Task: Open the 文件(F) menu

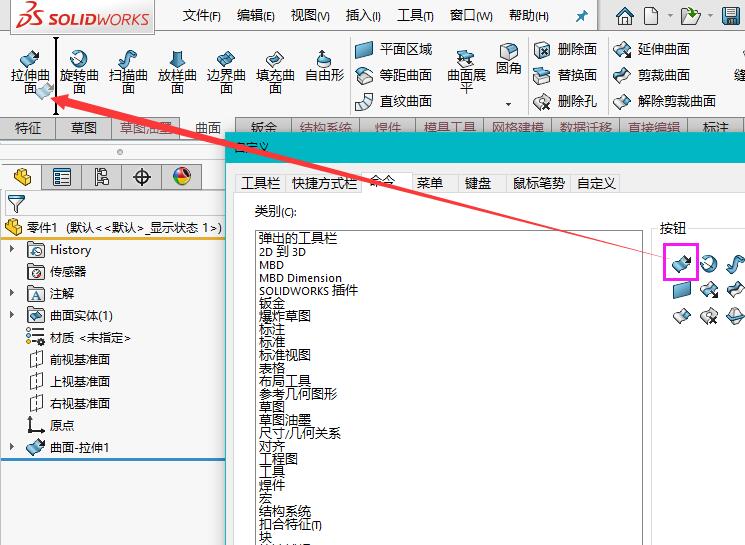Action: pos(201,16)
